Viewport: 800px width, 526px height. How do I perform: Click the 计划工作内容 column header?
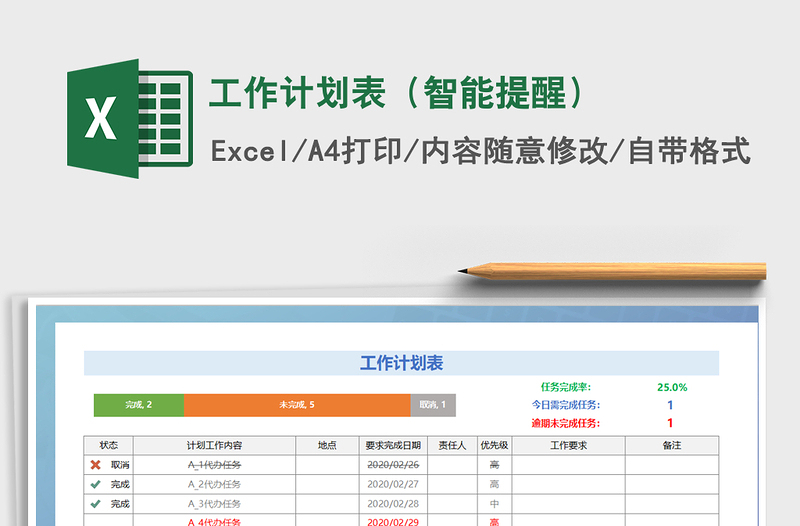[214, 445]
